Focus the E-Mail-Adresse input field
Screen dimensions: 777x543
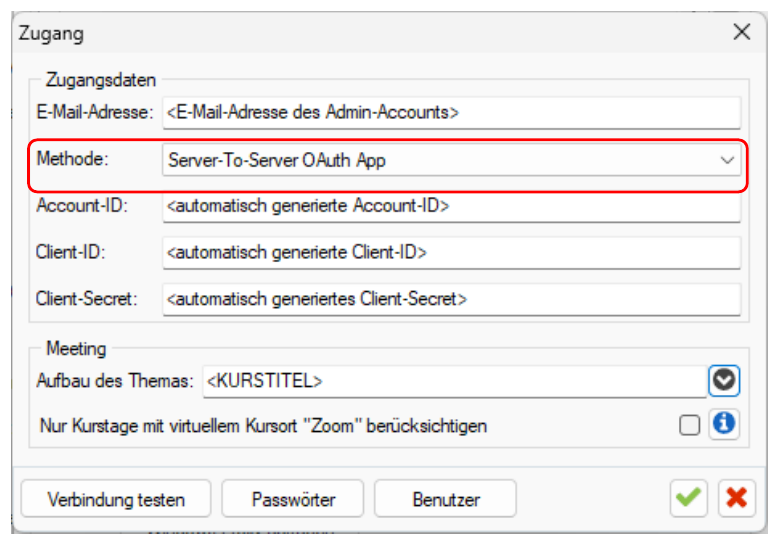451,112
